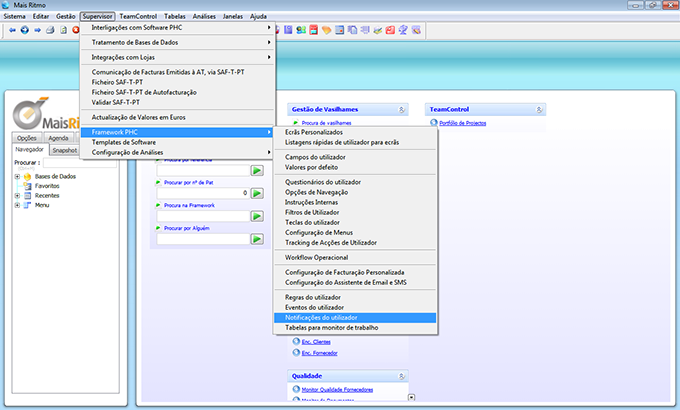The width and height of the screenshot is (680, 410).
Task: Click the red stop toolbar icon
Action: click(x=76, y=30)
